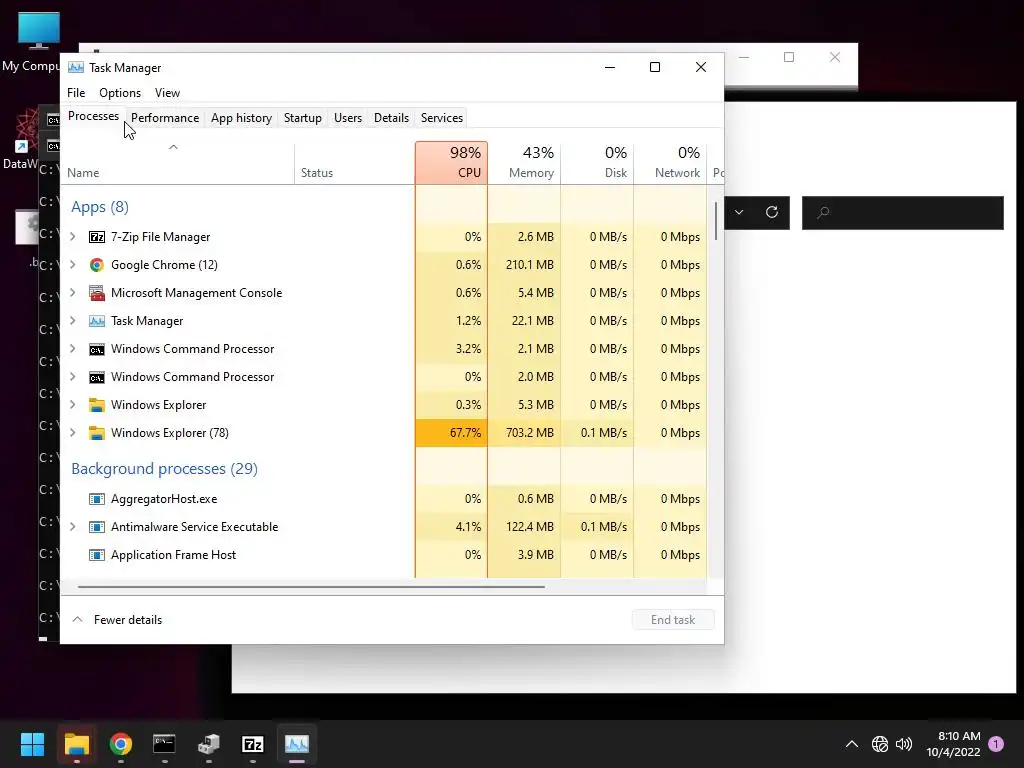Screen dimensions: 1024x768
Task: Click the vertical scrollbar of process list
Action: [716, 221]
